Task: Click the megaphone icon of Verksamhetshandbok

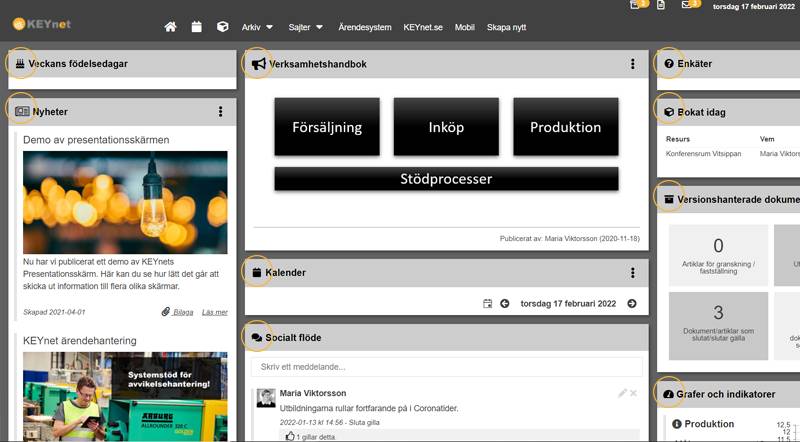Action: click(259, 64)
